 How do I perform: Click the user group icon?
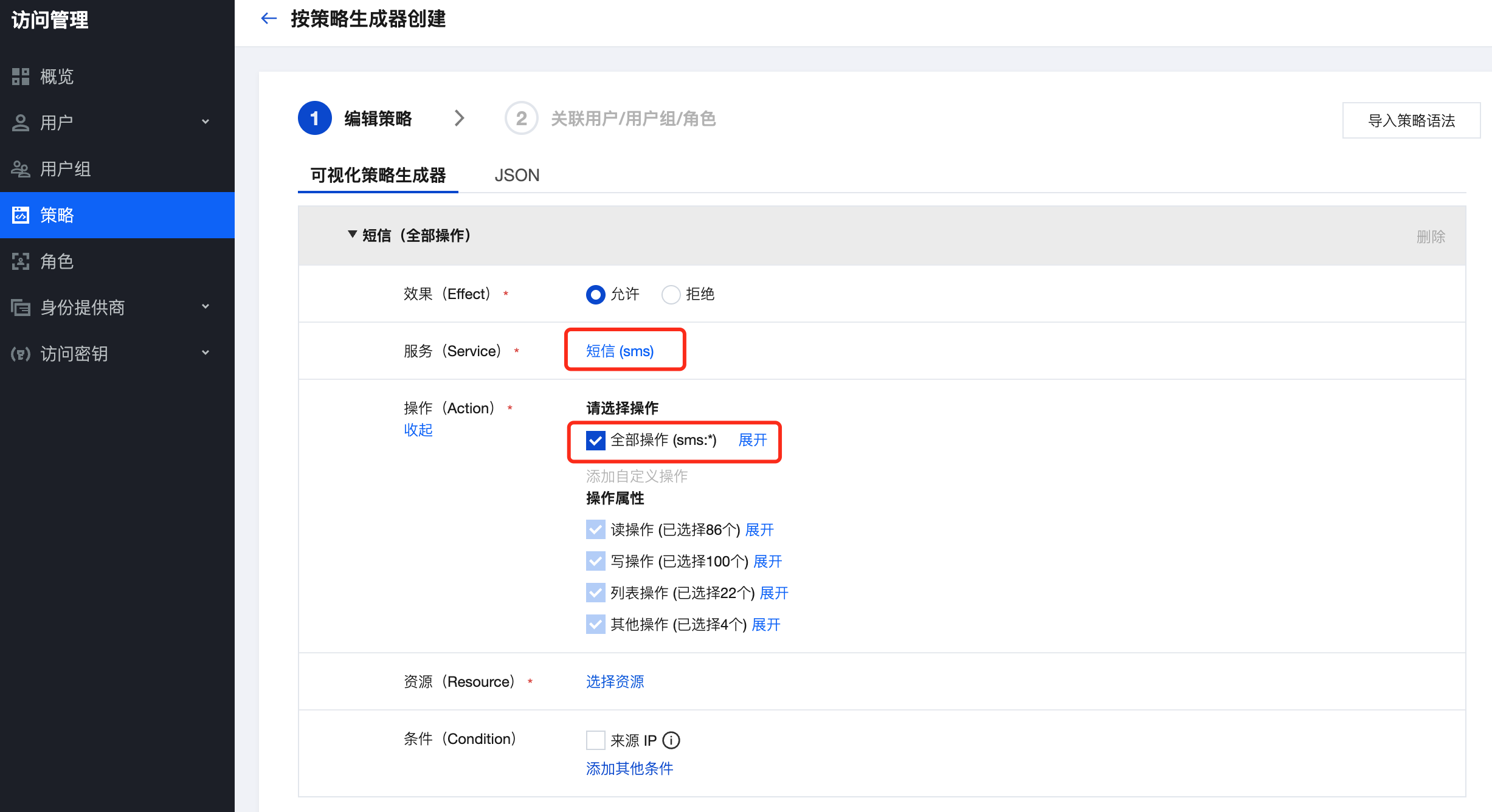21,169
